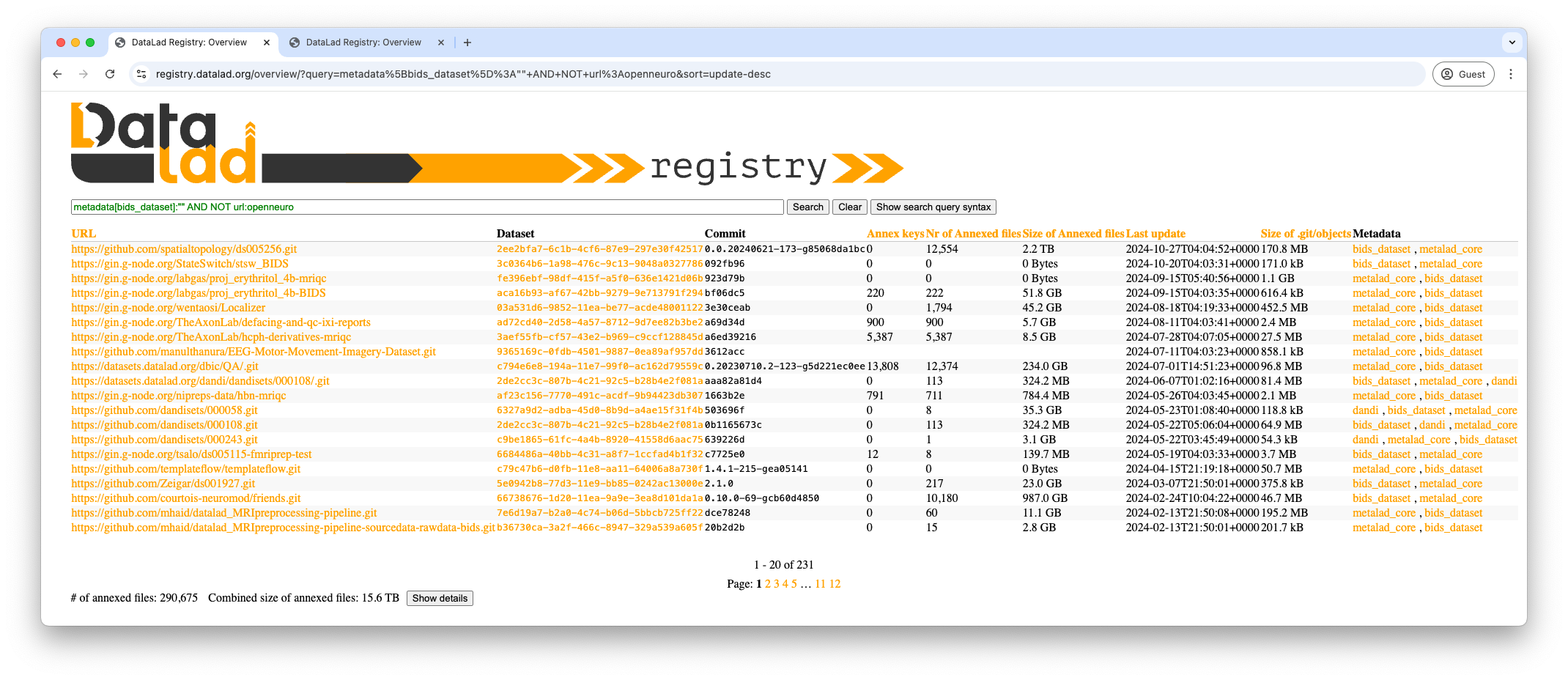Jump to last results page 12

click(x=835, y=584)
